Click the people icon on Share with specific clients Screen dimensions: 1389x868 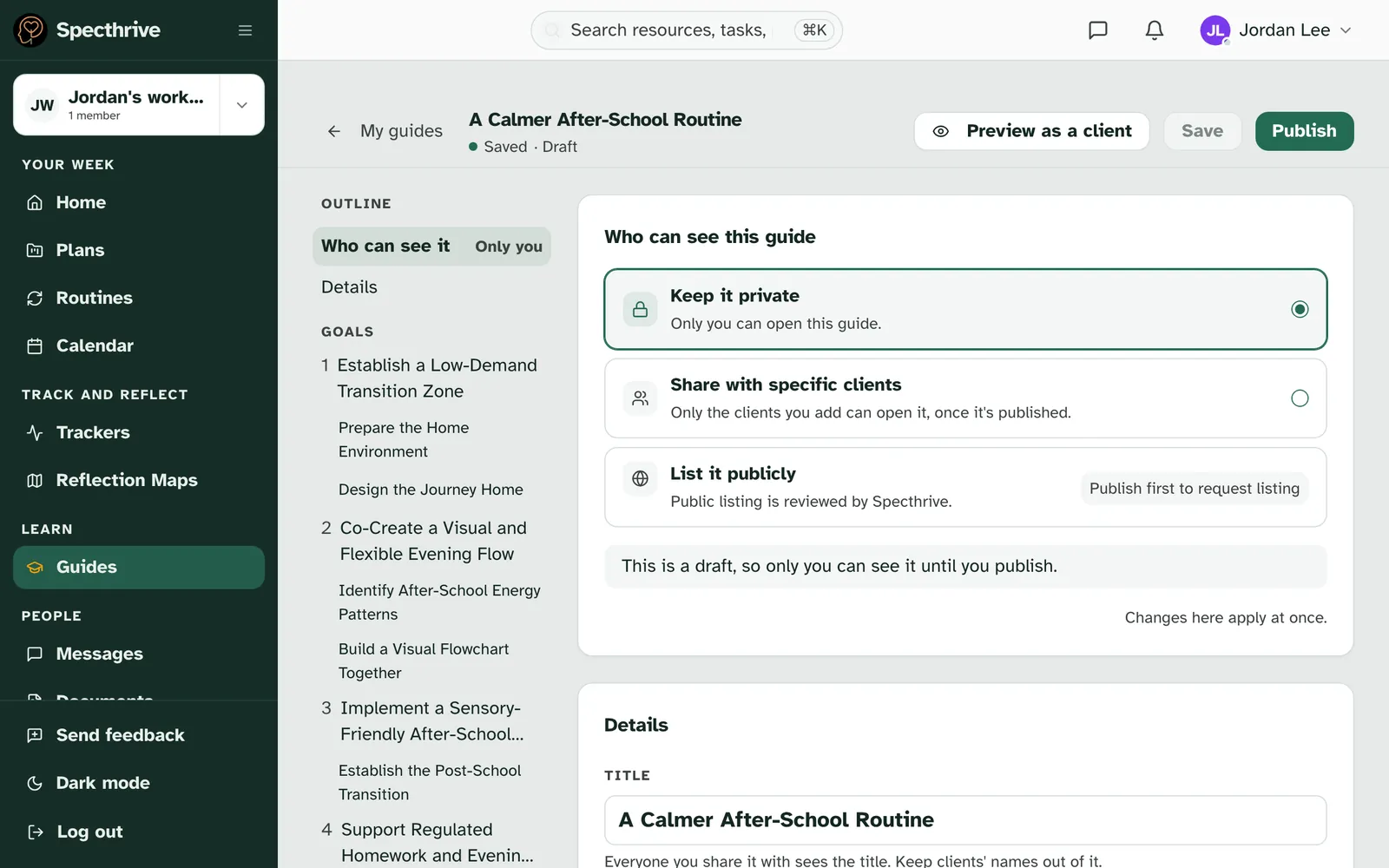tap(640, 398)
